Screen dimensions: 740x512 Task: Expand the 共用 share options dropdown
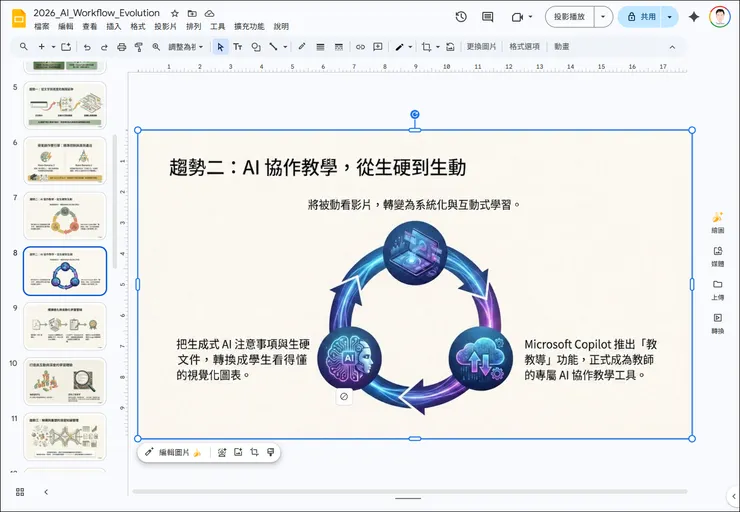coord(670,17)
